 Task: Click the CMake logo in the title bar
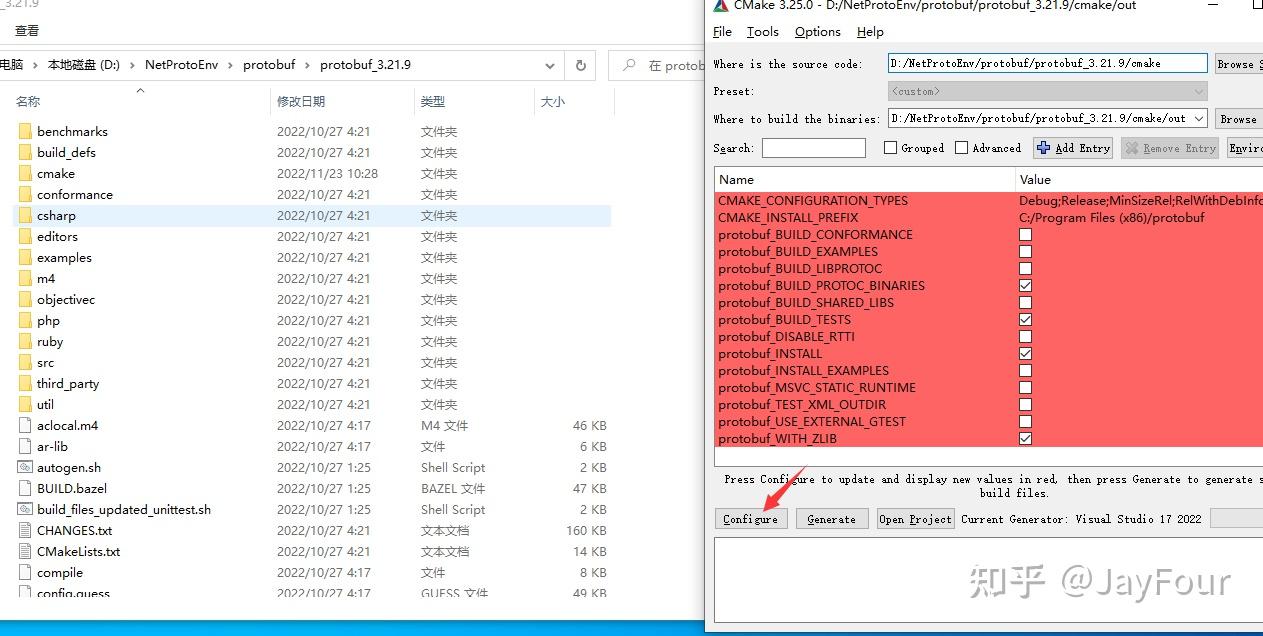coord(719,6)
